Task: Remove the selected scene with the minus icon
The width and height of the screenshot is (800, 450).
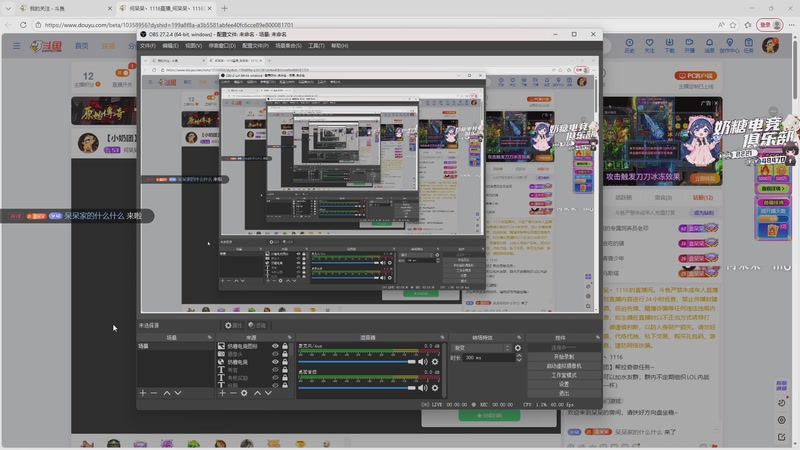Action: 154,393
